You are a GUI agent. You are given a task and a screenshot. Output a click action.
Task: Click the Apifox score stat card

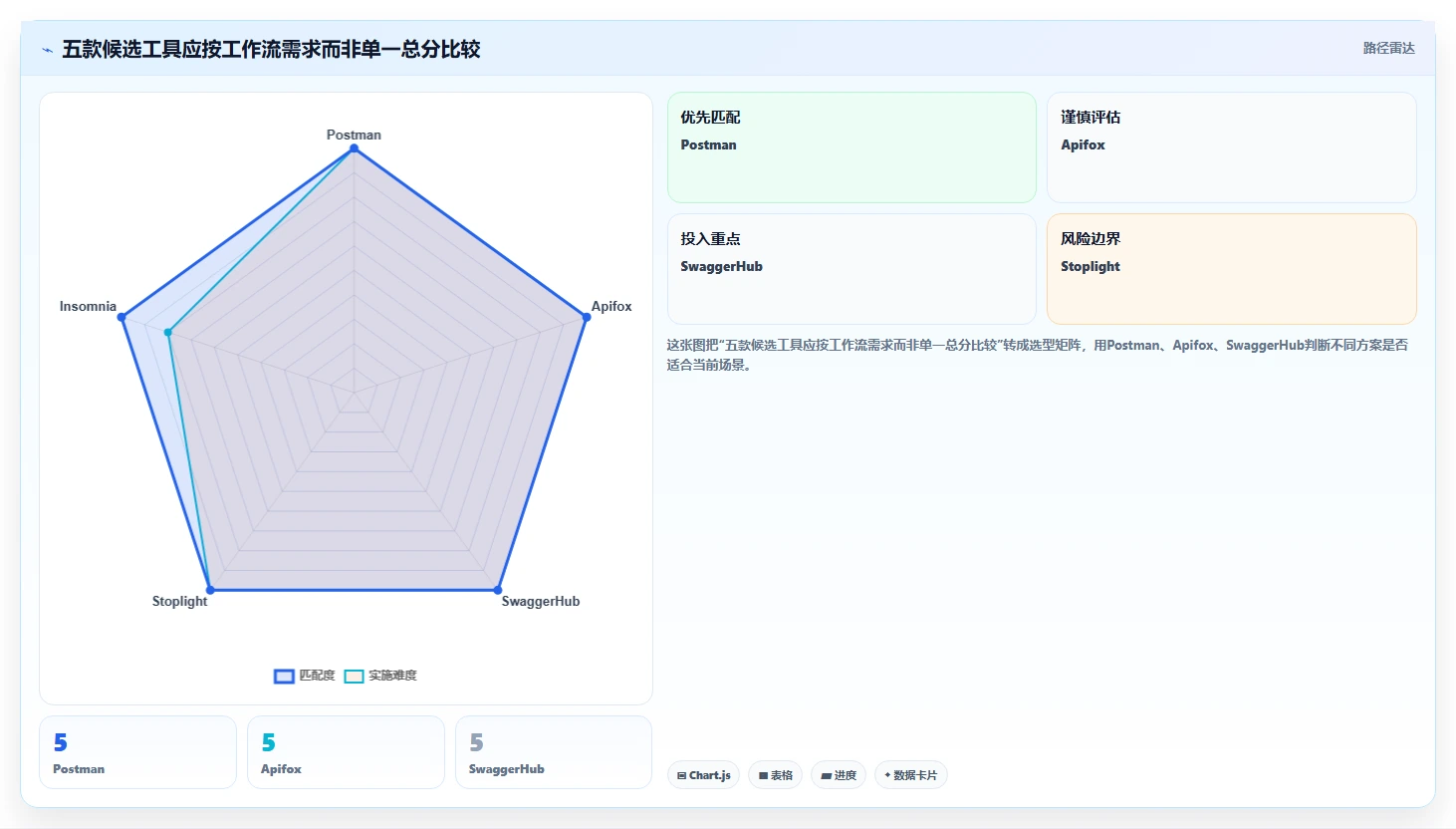tap(346, 752)
